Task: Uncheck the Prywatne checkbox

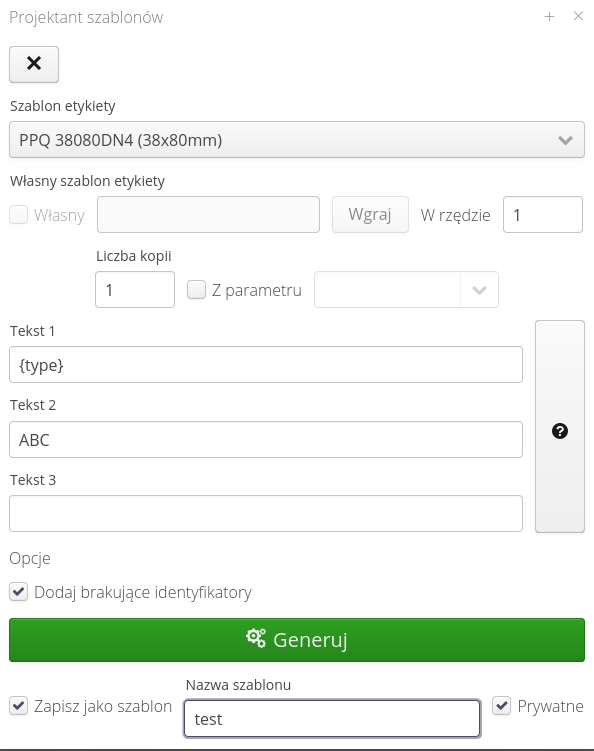Action: [502, 706]
